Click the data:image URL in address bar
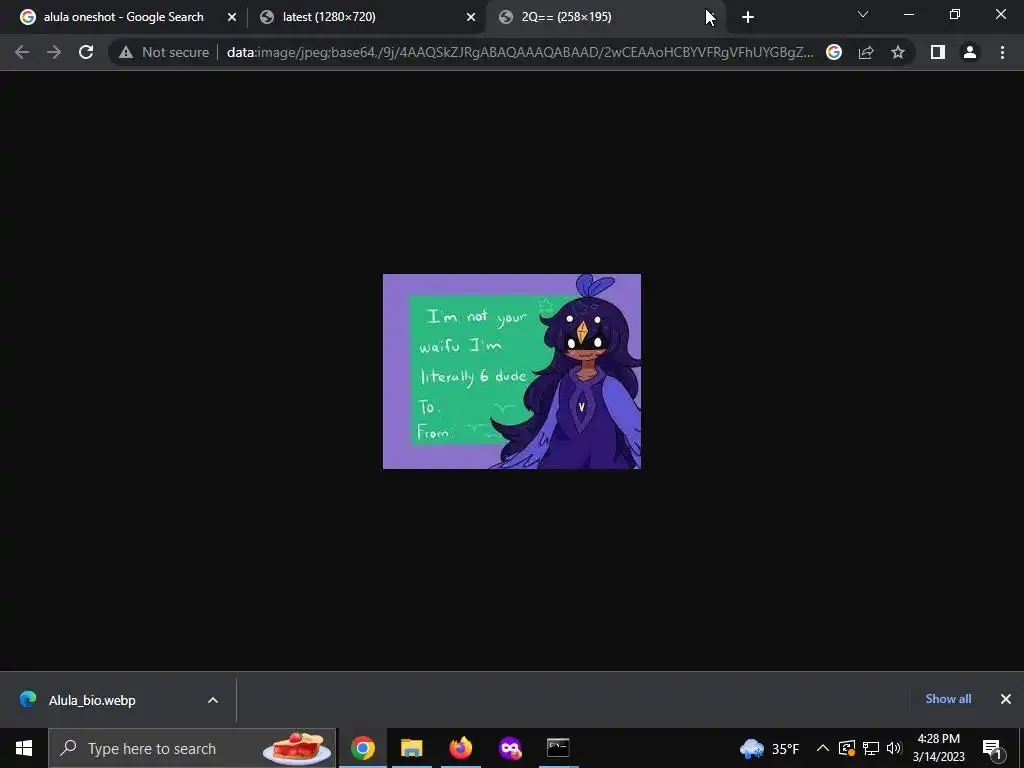 pos(520,52)
